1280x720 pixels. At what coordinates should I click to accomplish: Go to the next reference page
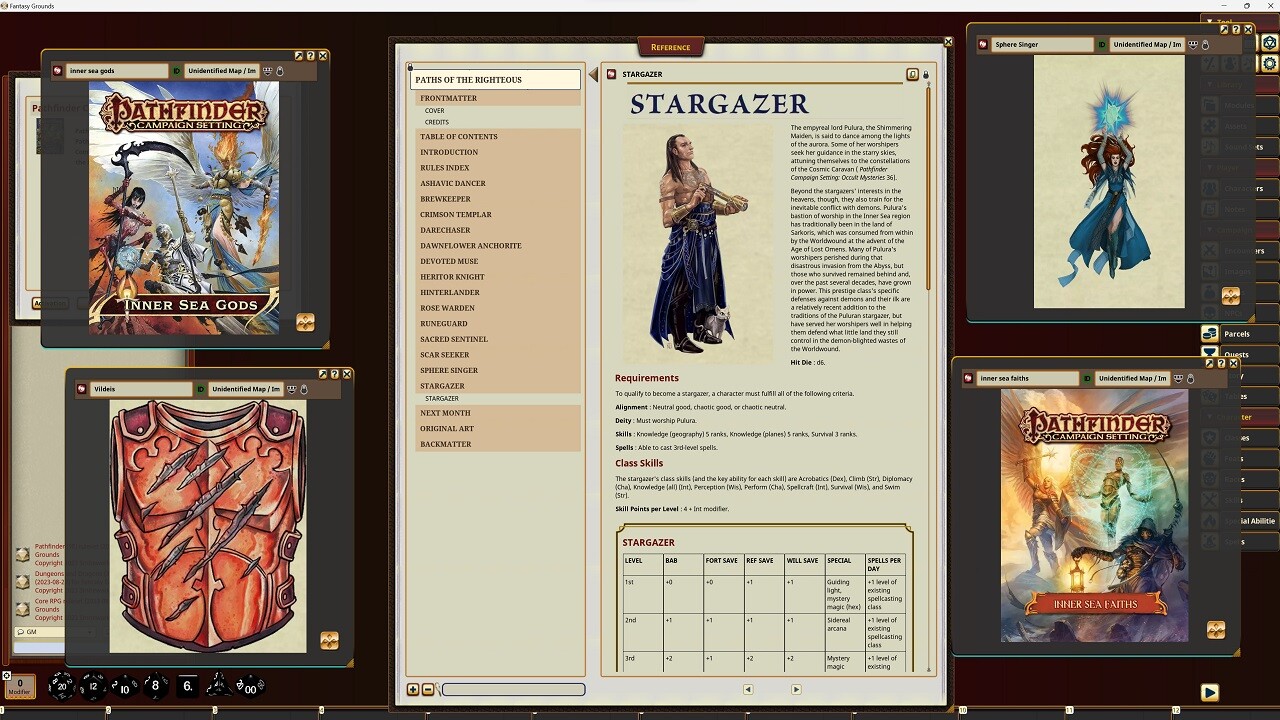pos(796,689)
